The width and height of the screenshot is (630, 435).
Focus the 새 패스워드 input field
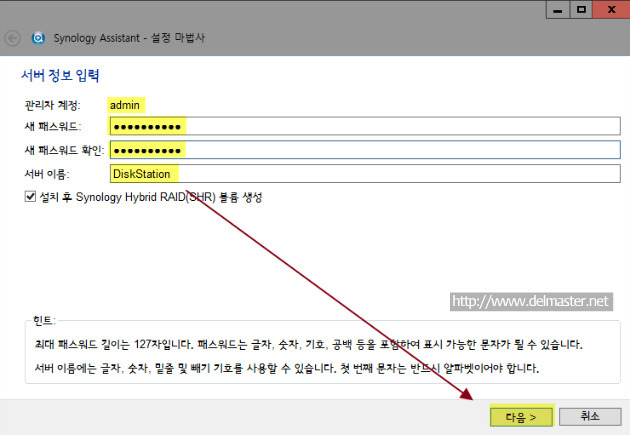[x=365, y=127]
